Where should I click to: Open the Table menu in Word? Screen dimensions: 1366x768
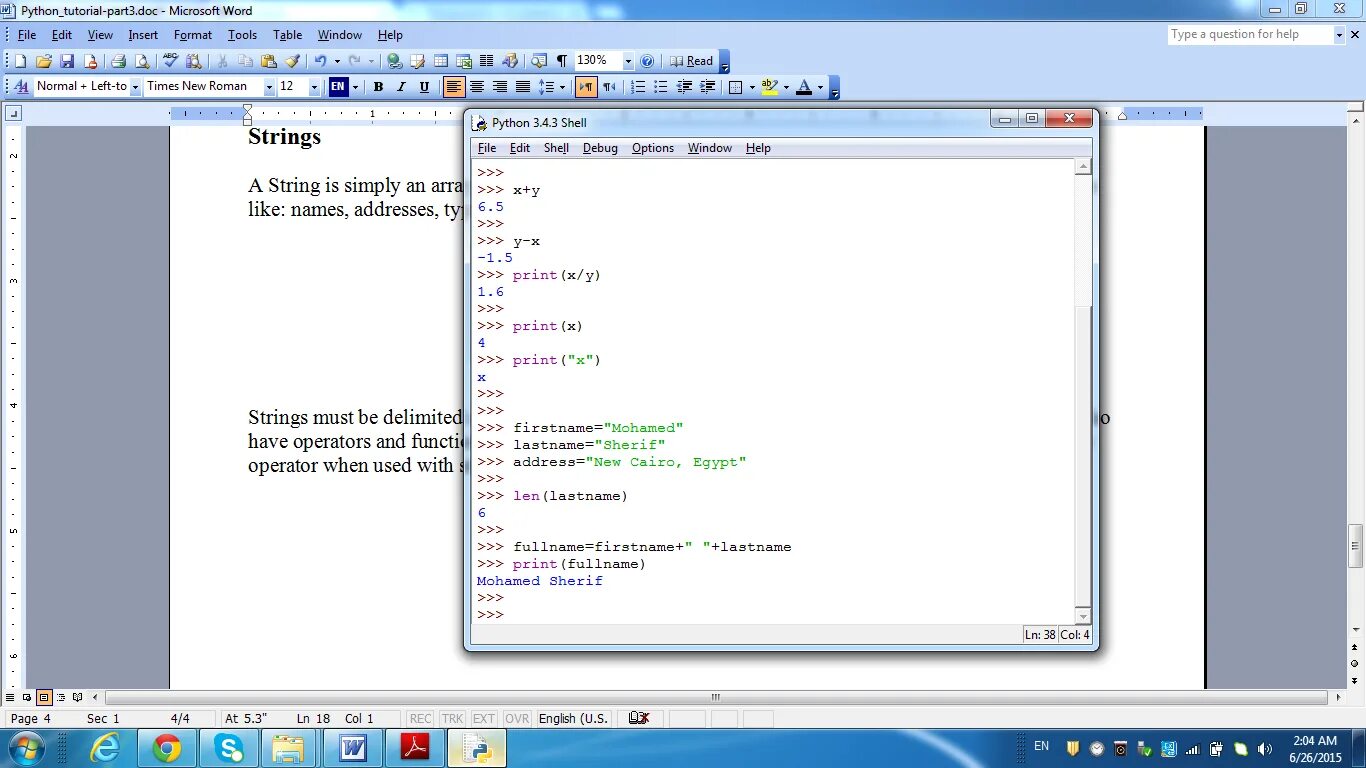(287, 35)
